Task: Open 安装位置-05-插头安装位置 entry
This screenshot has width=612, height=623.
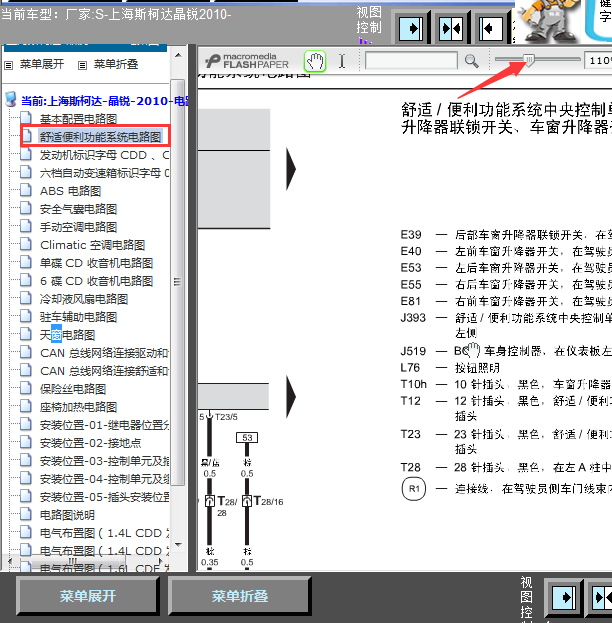Action: (104, 497)
